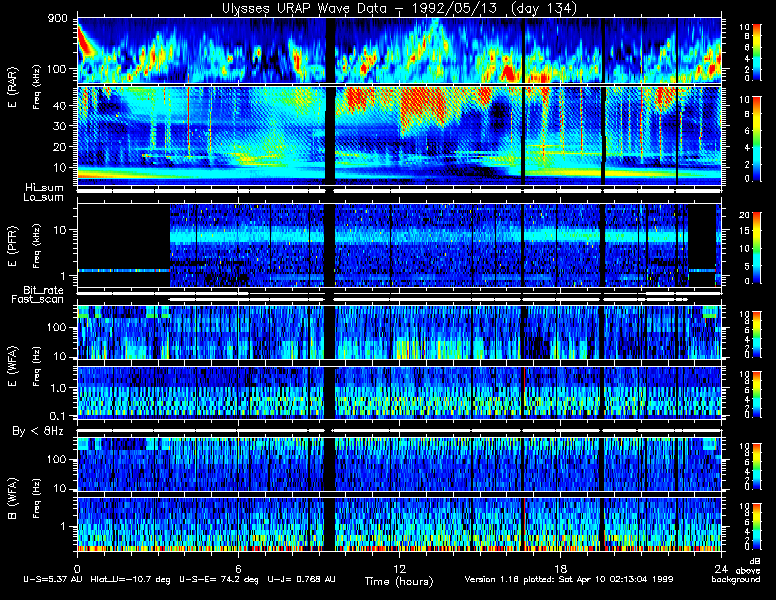776x600 pixels.
Task: Click the 'E (WFA)' axis label
Action: pyautogui.click(x=12, y=366)
